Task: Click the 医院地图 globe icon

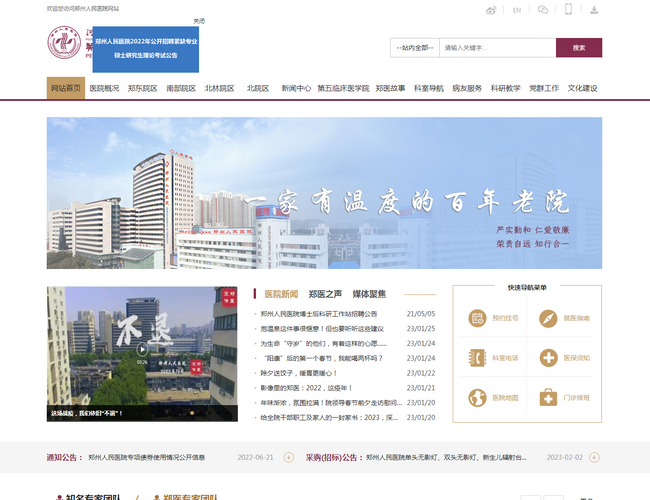Action: pyautogui.click(x=477, y=398)
